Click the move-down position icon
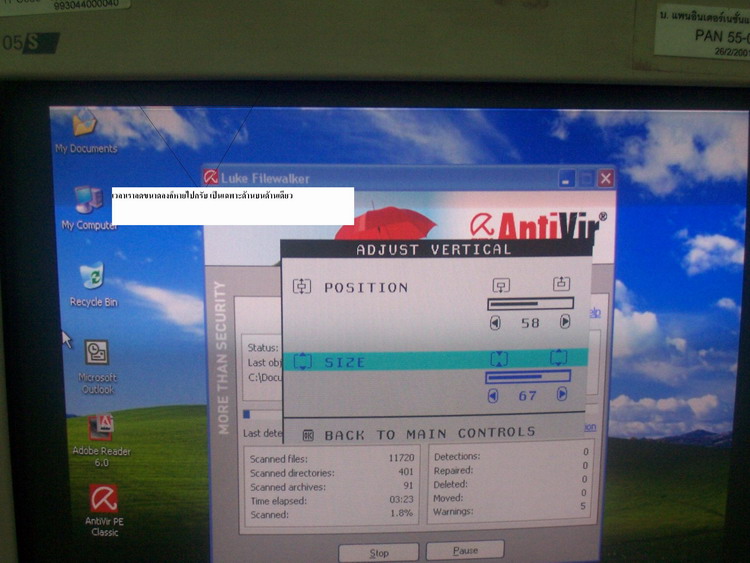This screenshot has height=563, width=750. pyautogui.click(x=501, y=285)
